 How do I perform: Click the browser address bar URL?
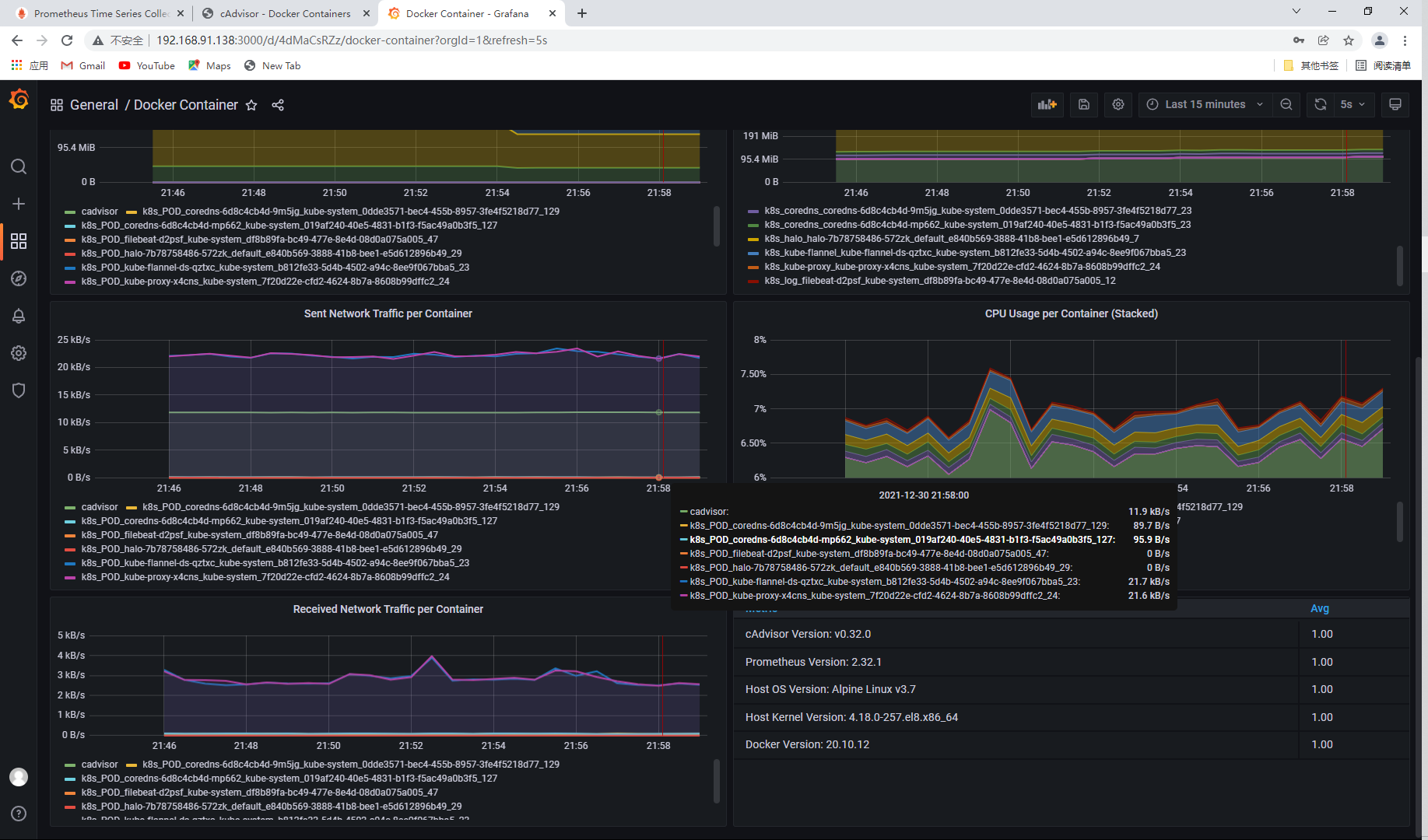click(352, 40)
